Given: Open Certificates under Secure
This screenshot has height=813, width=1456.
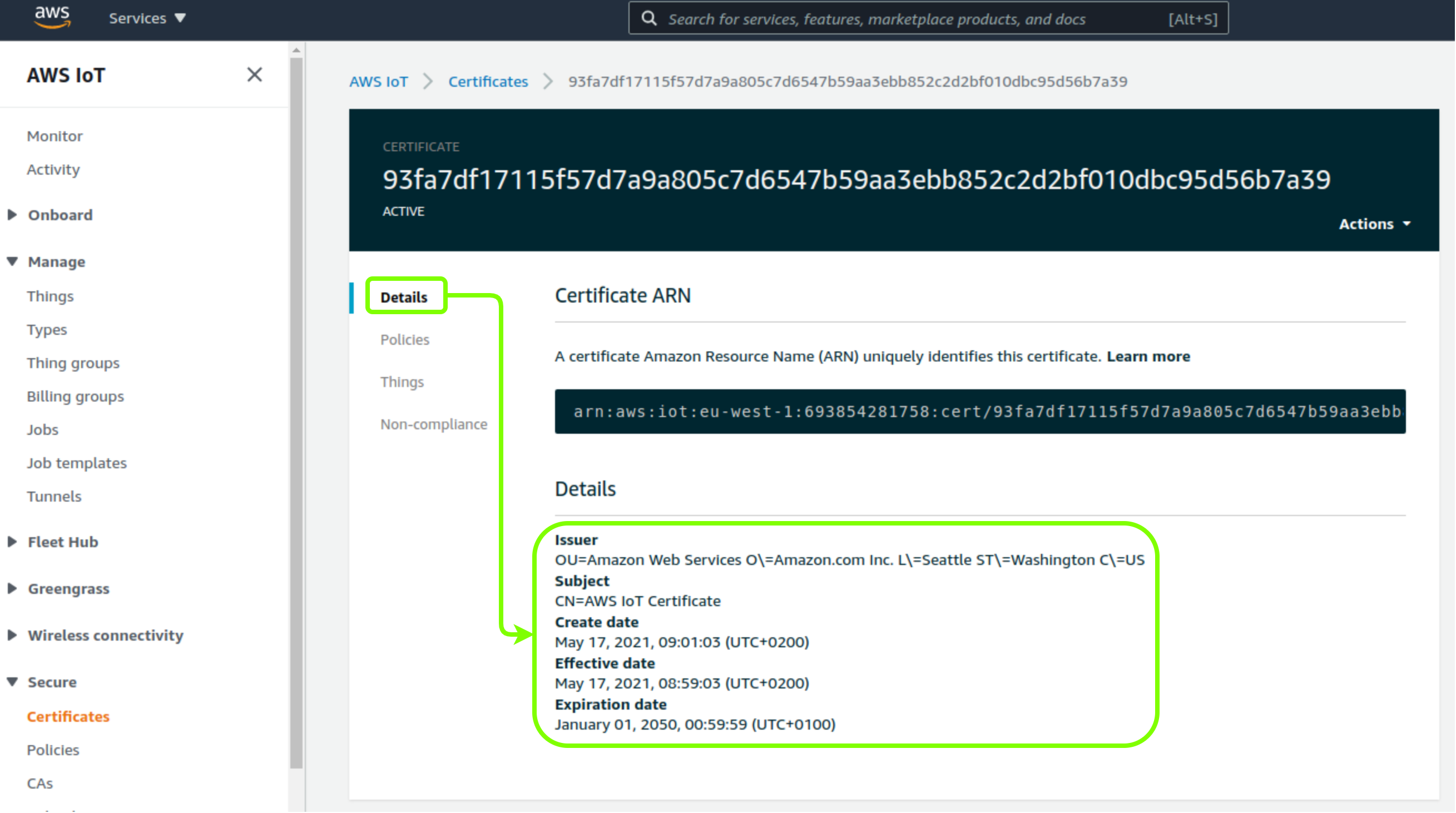Looking at the screenshot, I should pyautogui.click(x=68, y=717).
